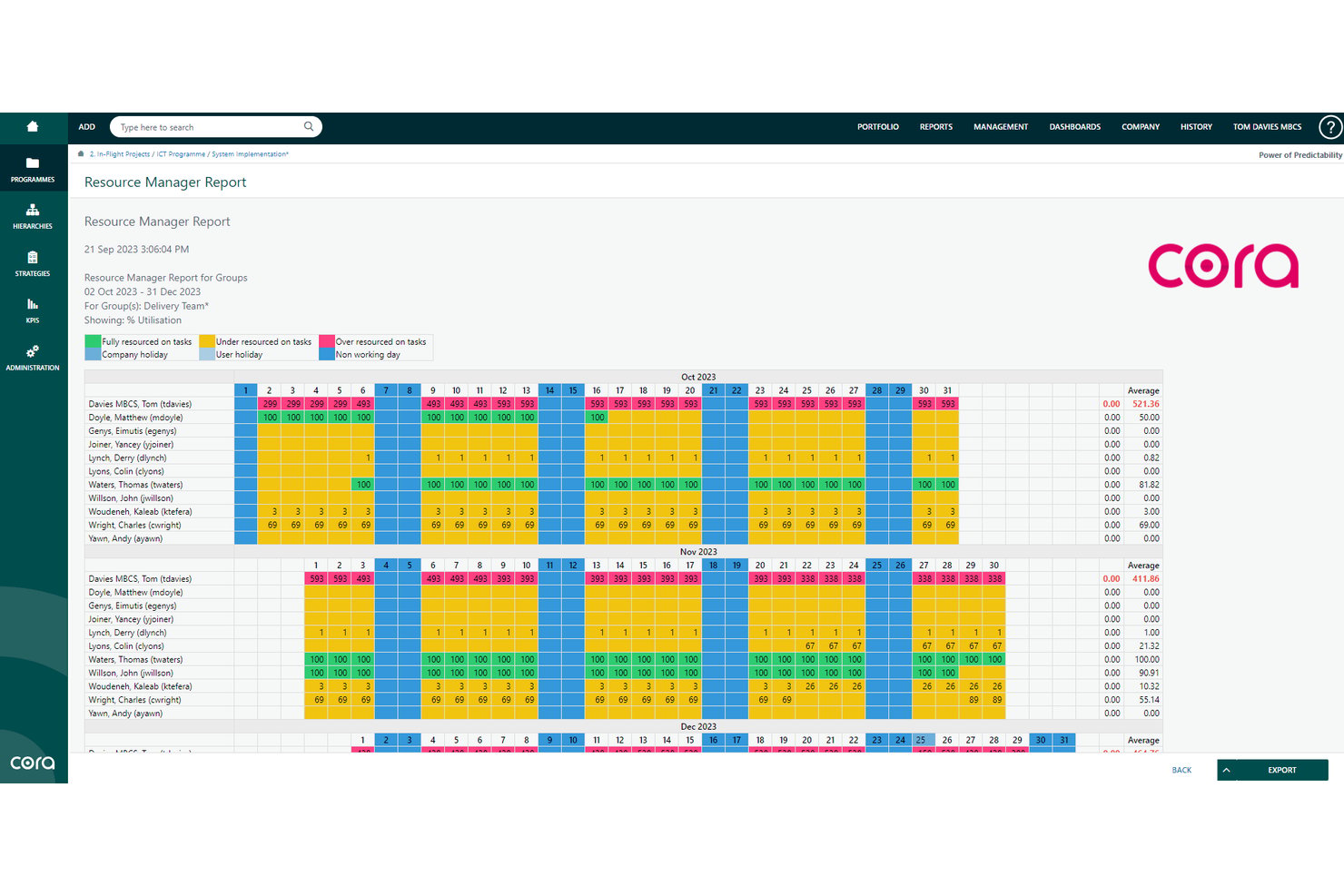This screenshot has width=1344, height=896.
Task: Open the Company menu
Action: pyautogui.click(x=1141, y=127)
